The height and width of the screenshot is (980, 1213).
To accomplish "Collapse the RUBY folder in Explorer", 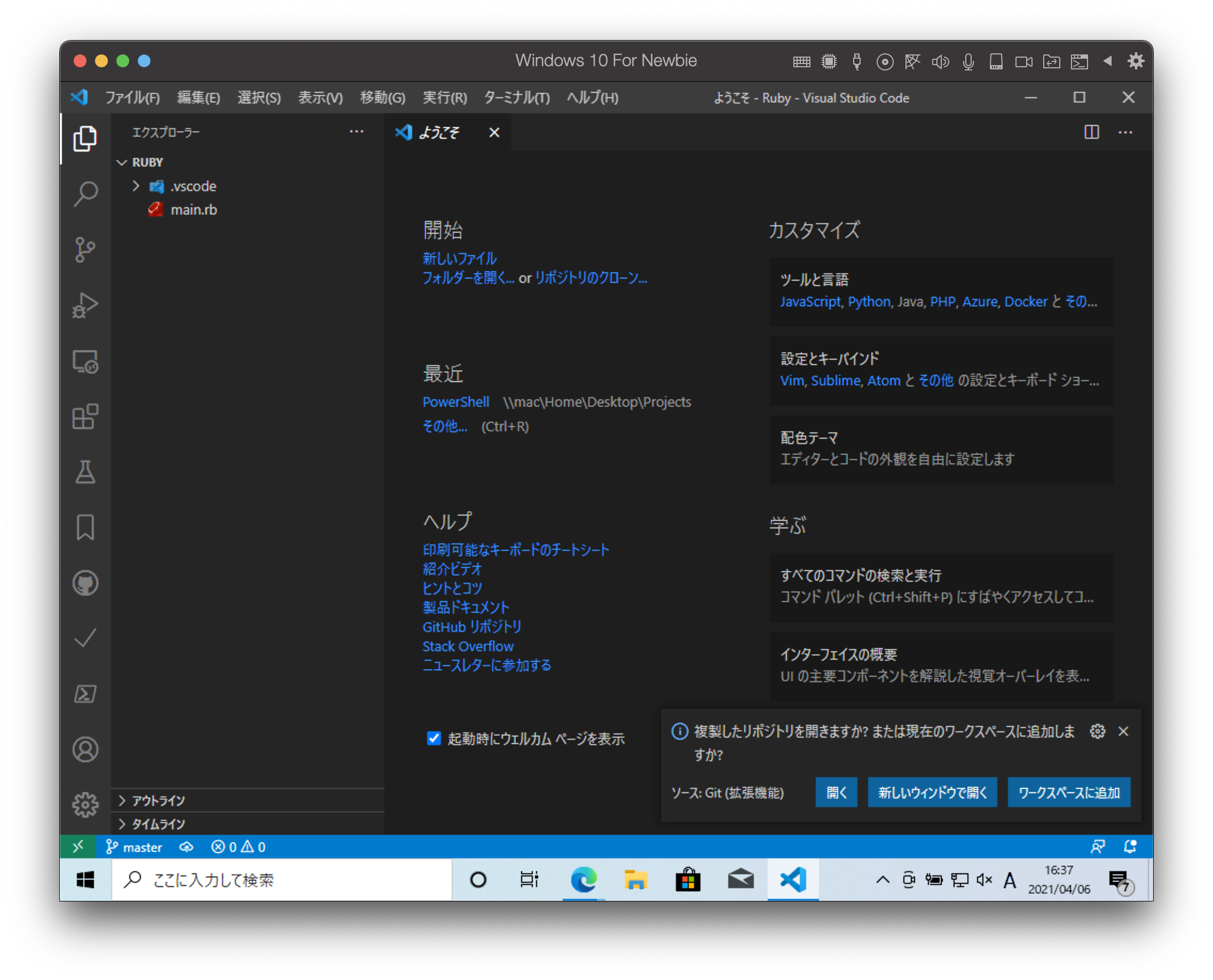I will [x=123, y=162].
